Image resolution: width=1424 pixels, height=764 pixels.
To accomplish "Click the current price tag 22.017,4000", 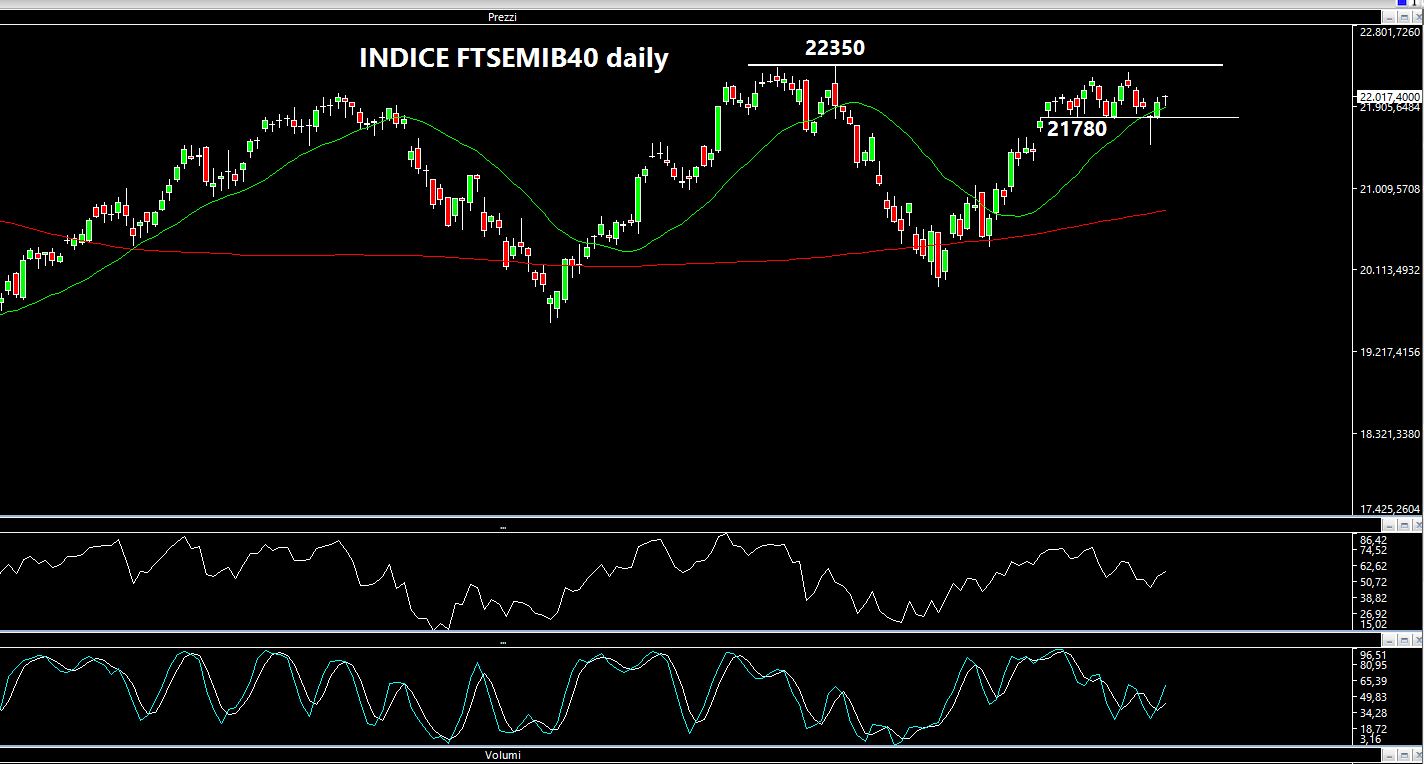I will tap(1389, 96).
